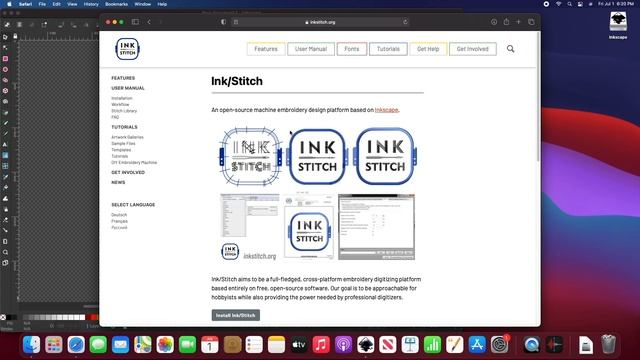640x360 pixels.
Task: Select the Zoom magnifier tool in Inkscape
Action: (5, 252)
